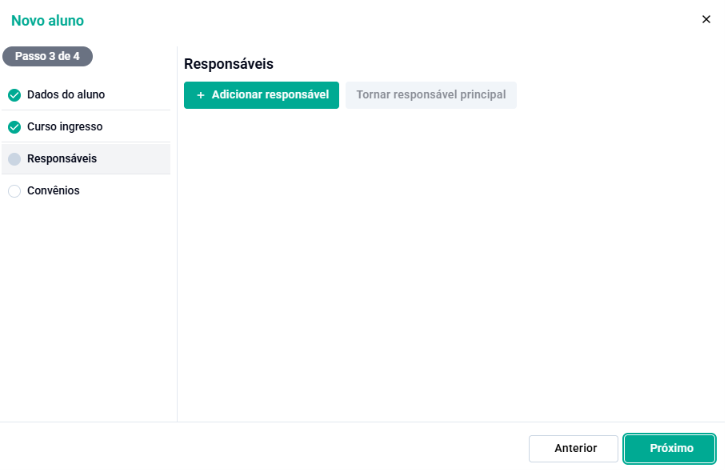Click Adicionar responsável button

click(x=261, y=95)
